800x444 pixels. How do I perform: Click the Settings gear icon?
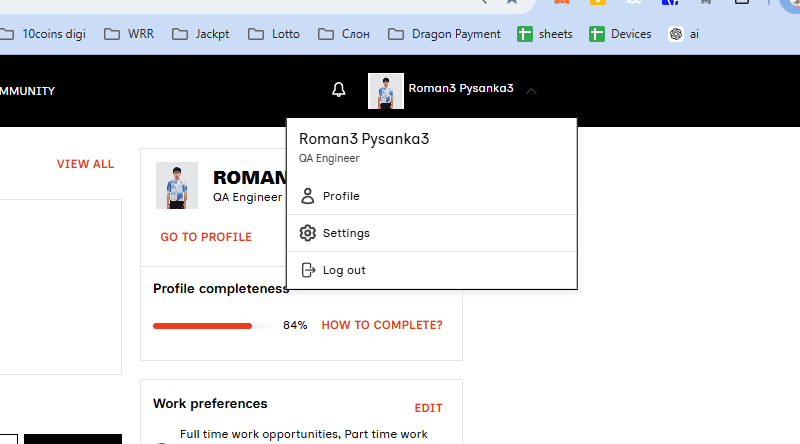(308, 233)
